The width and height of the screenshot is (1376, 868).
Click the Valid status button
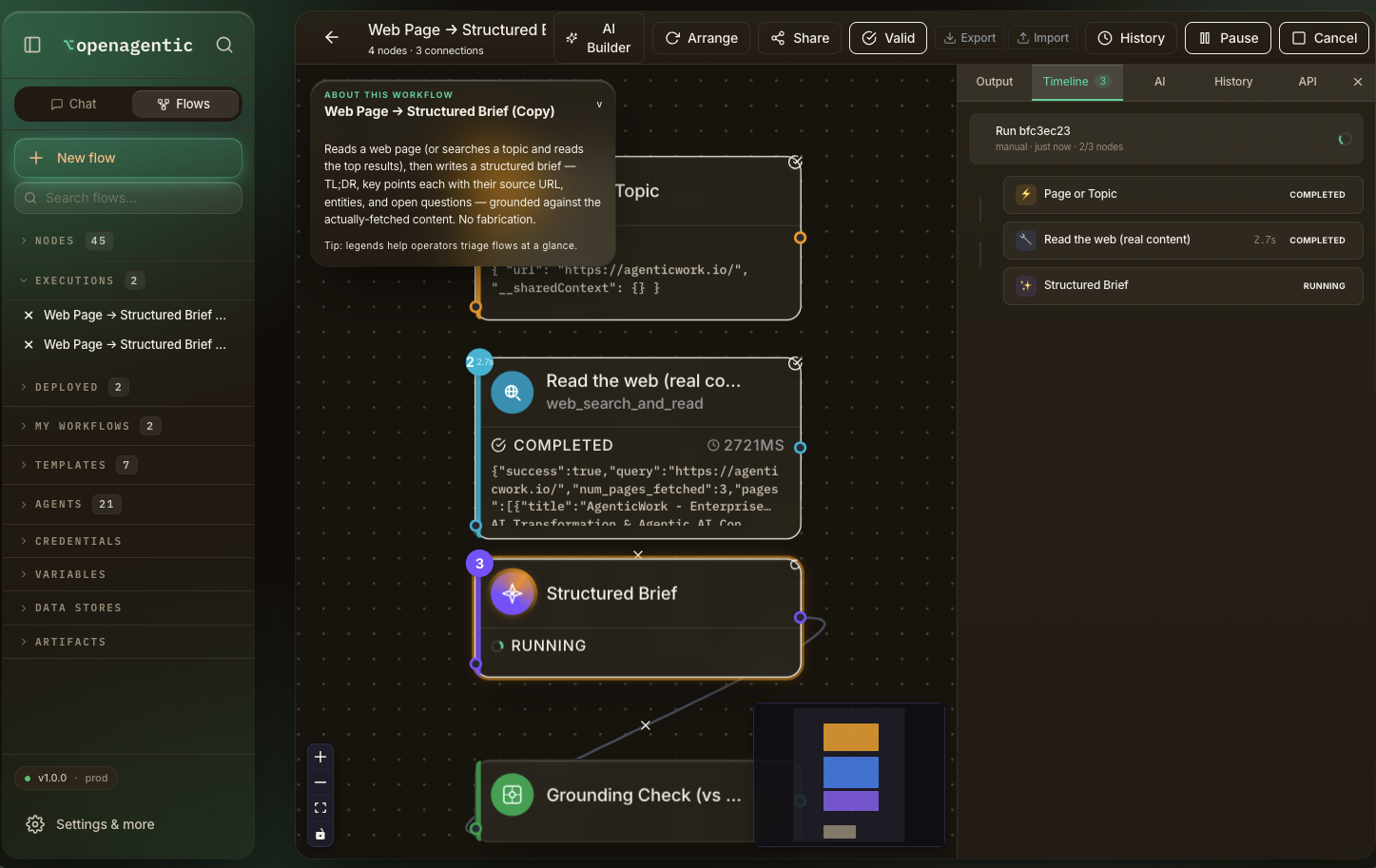(888, 38)
